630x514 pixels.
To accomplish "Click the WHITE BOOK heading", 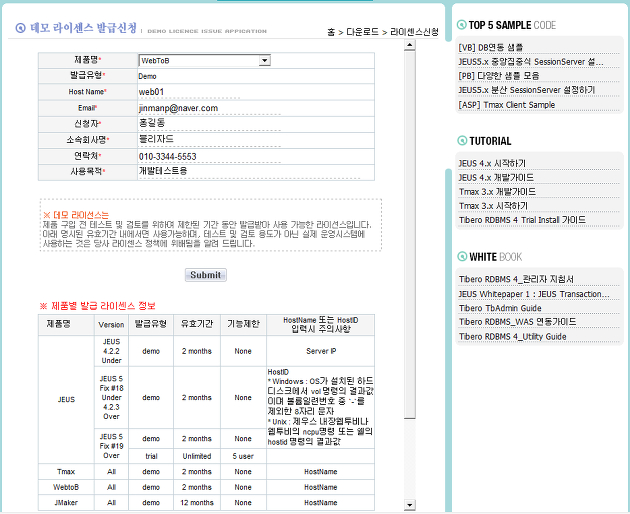I will point(496,257).
